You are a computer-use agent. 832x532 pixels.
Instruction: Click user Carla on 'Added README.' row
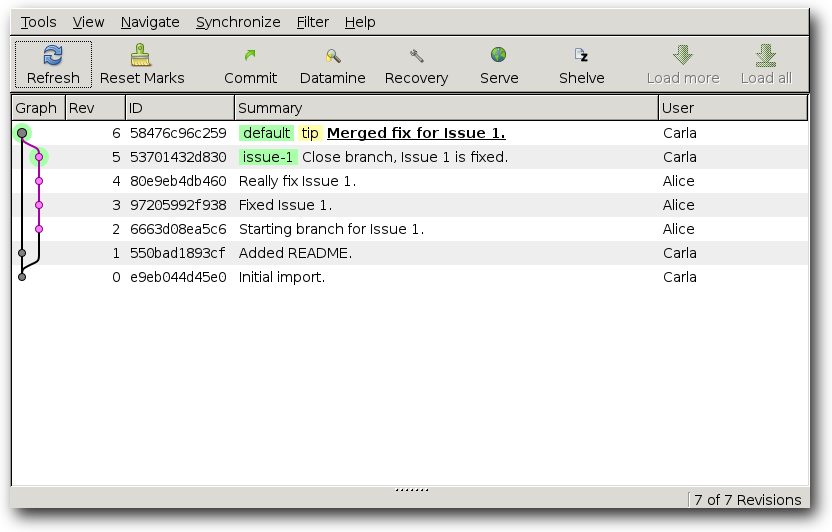tap(680, 253)
